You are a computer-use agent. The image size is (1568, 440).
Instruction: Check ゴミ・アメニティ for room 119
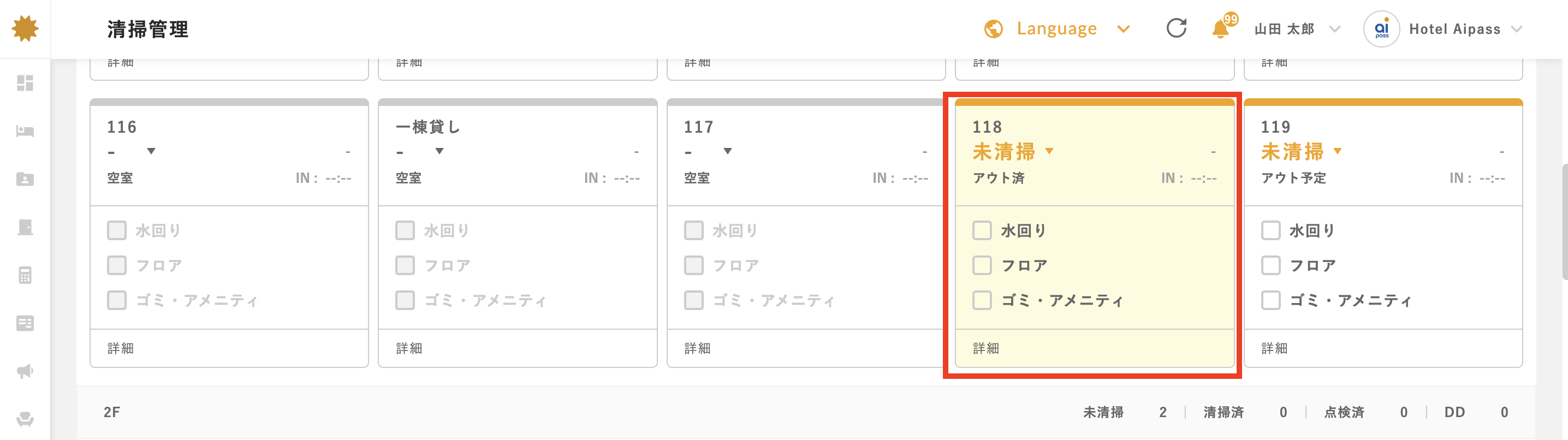pos(1270,300)
